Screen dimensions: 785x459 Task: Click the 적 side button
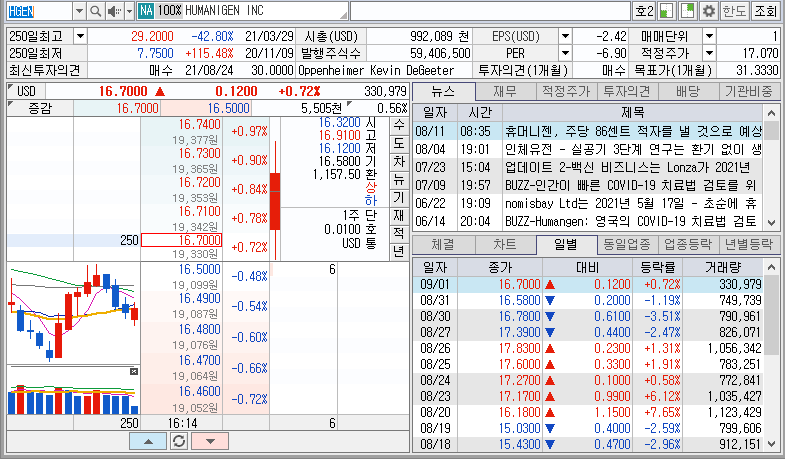(399, 233)
